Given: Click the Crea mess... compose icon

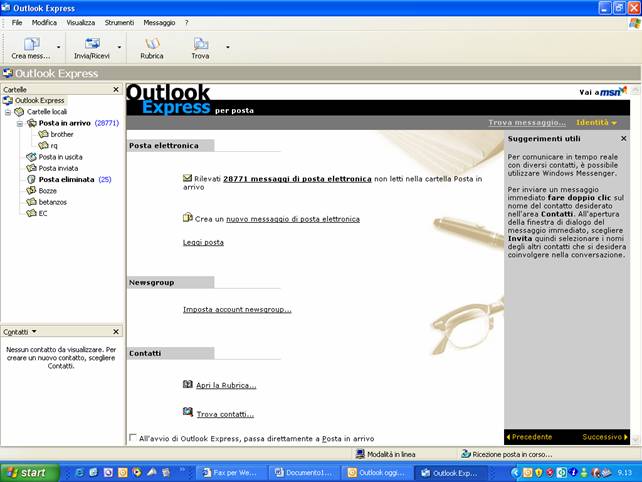Looking at the screenshot, I should pos(31,43).
